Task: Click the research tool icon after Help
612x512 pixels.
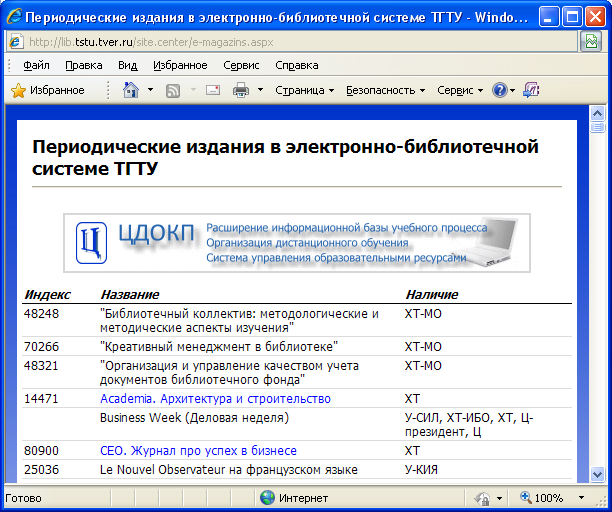Action: (x=531, y=90)
